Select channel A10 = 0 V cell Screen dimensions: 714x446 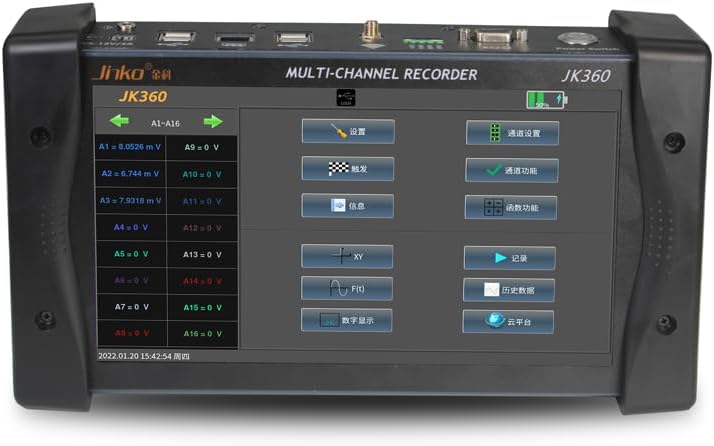(x=202, y=174)
